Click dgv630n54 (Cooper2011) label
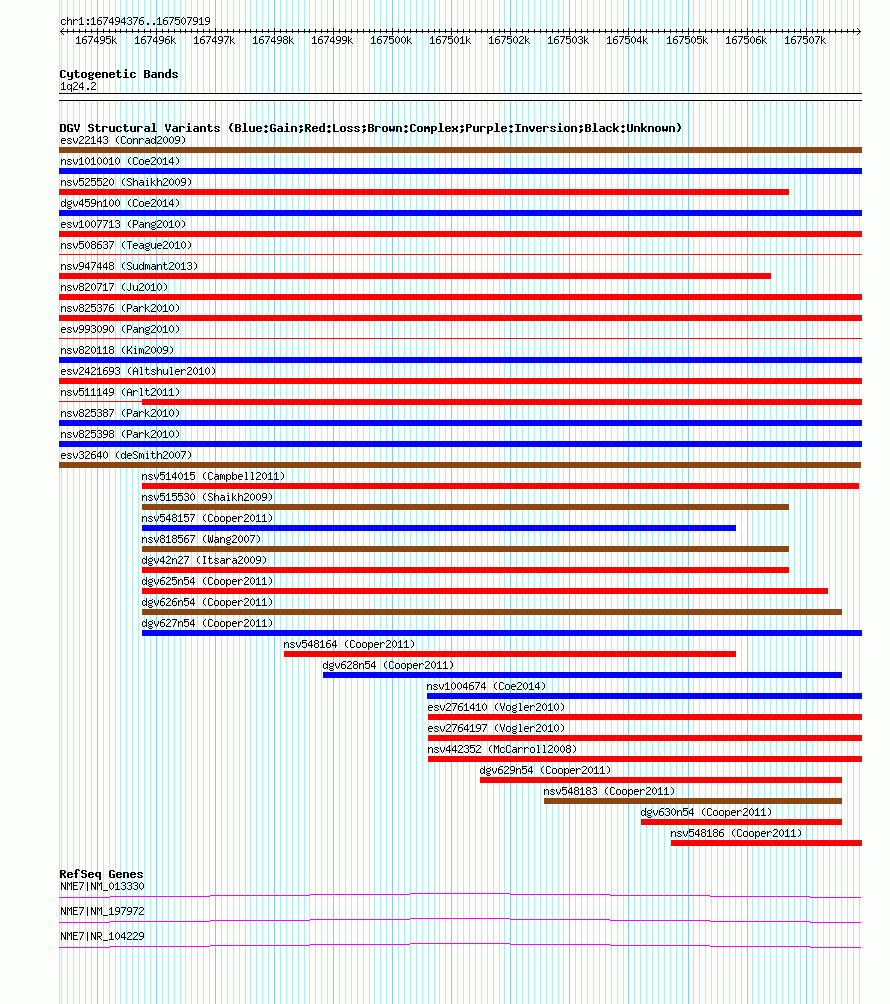890x1004 pixels. pyautogui.click(x=706, y=813)
